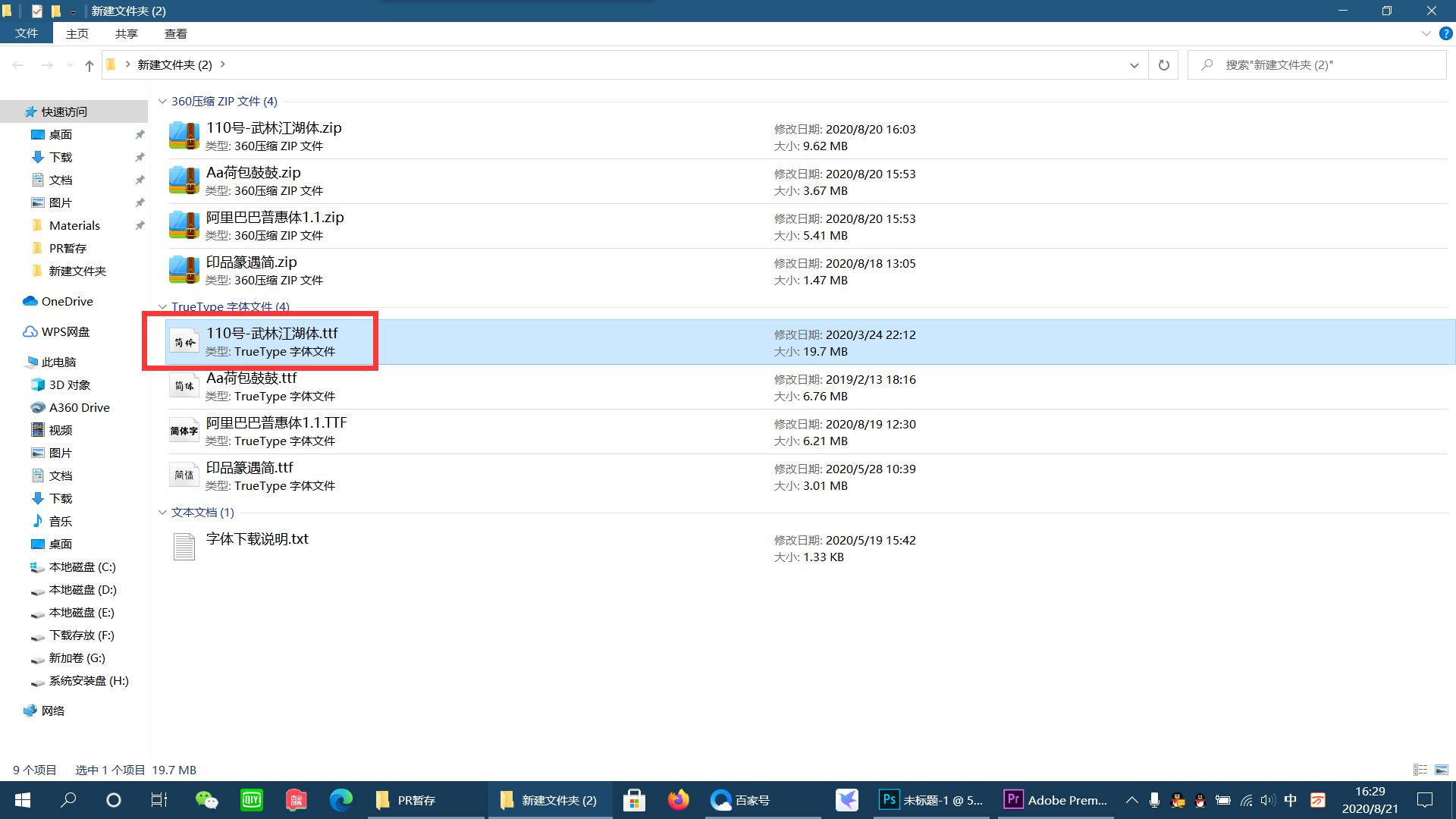Click the Refresh button in address bar
Screen dimensions: 1456x819
(1163, 65)
